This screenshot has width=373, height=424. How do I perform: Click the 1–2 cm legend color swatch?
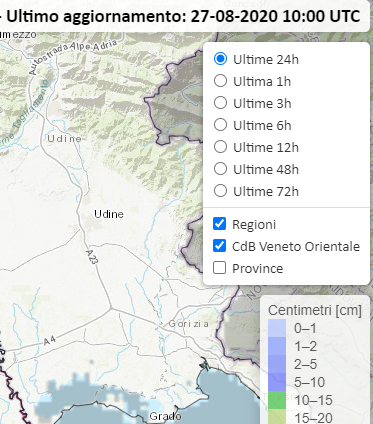click(277, 346)
